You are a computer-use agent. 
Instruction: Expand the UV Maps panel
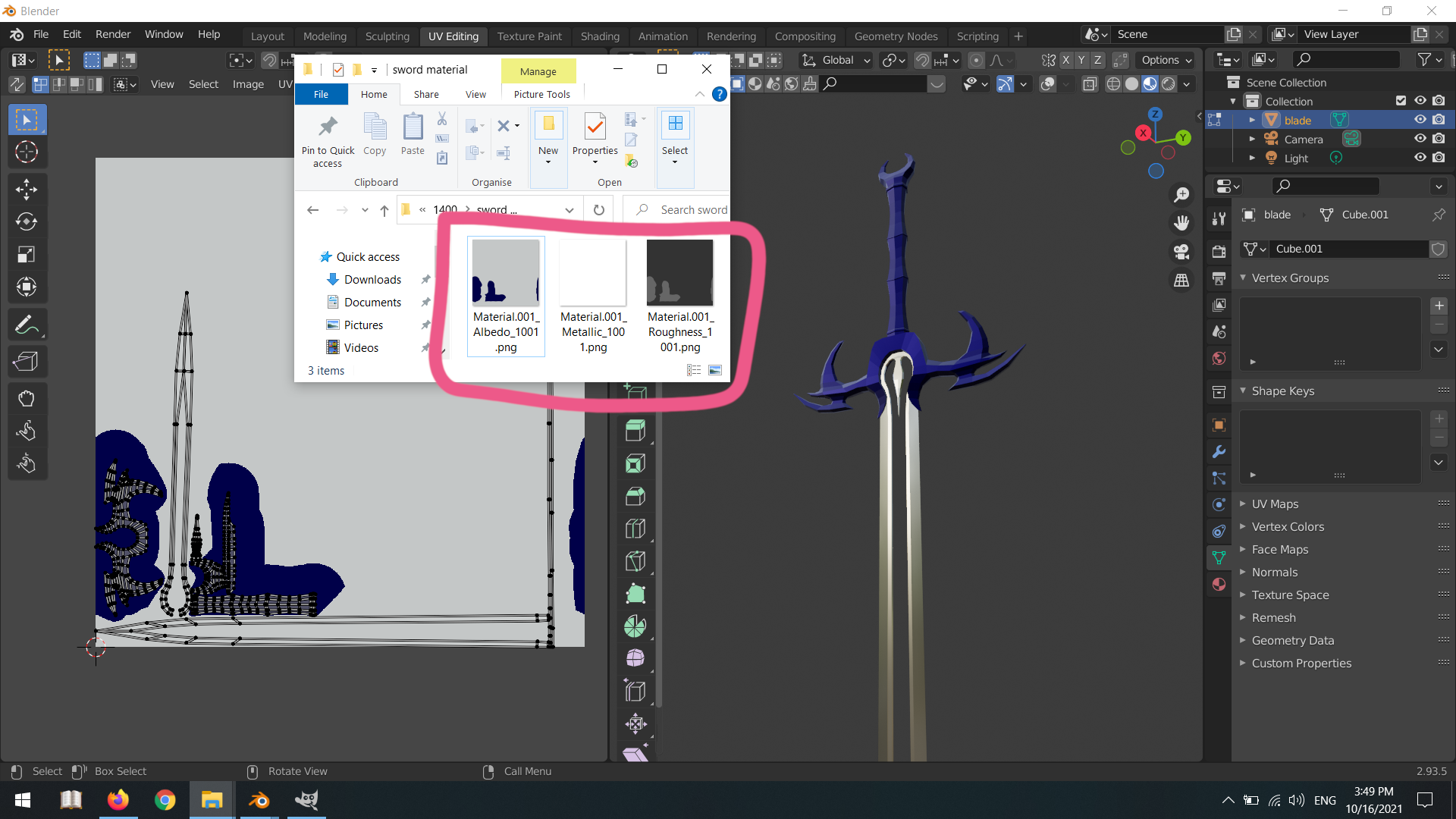(1275, 504)
